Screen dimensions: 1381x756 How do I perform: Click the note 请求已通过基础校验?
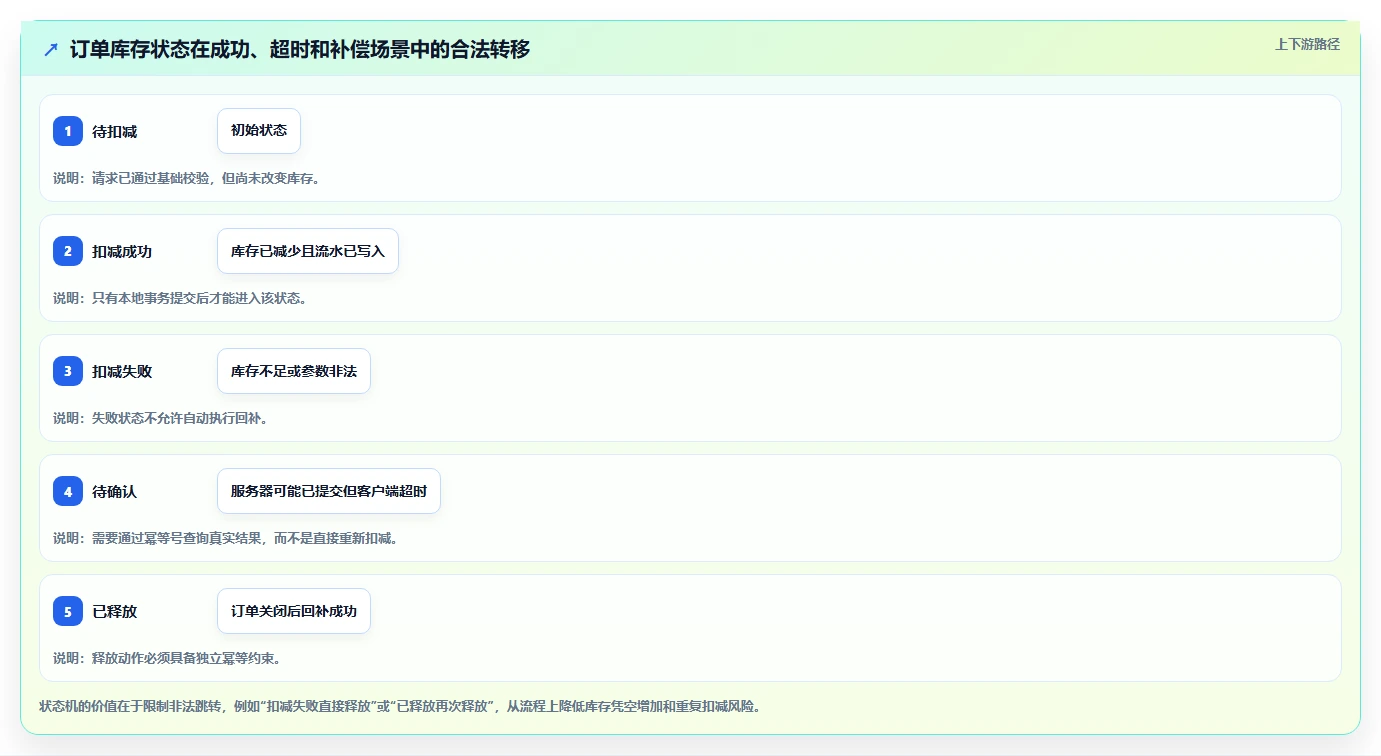186,178
